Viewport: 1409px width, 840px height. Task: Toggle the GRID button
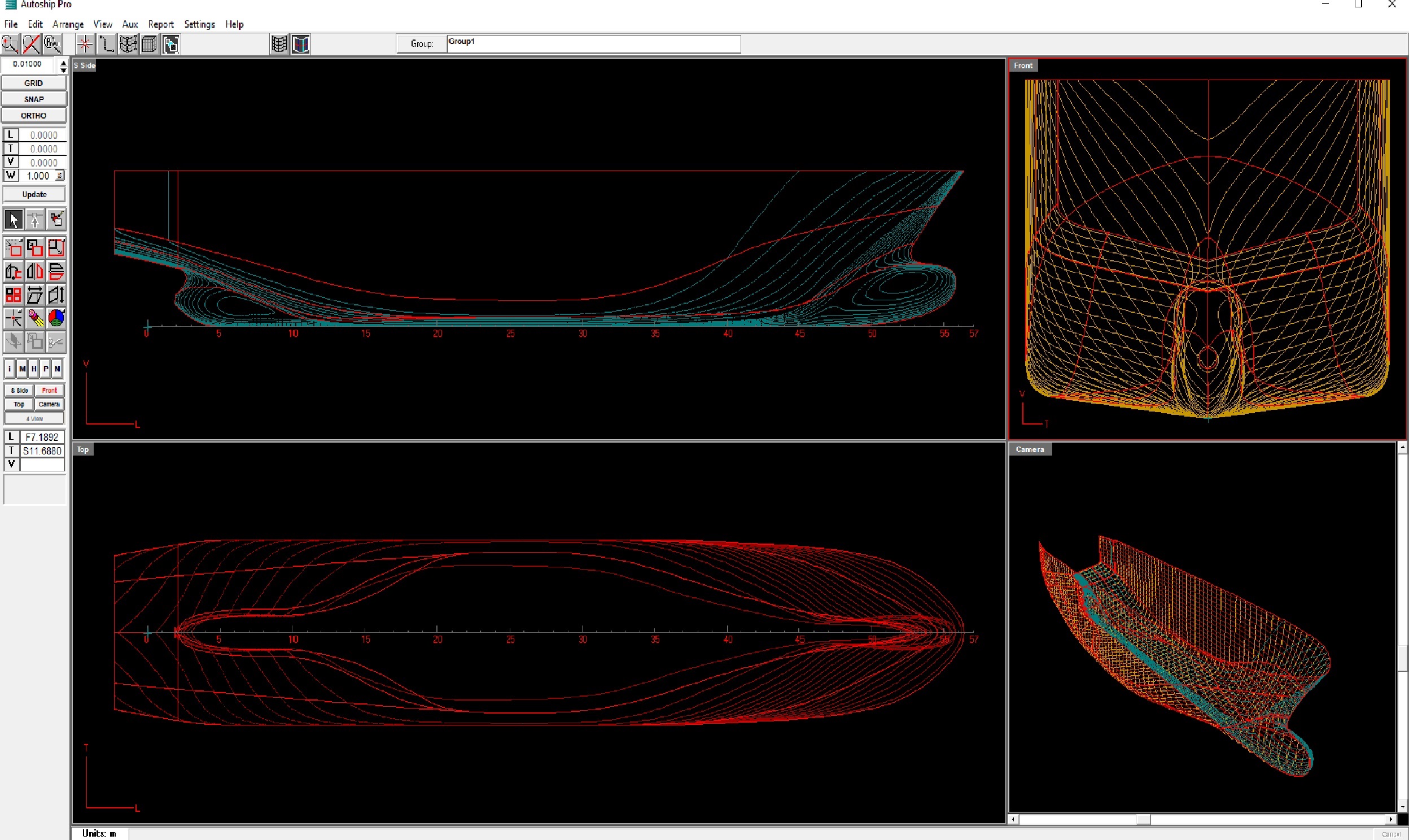(x=34, y=83)
